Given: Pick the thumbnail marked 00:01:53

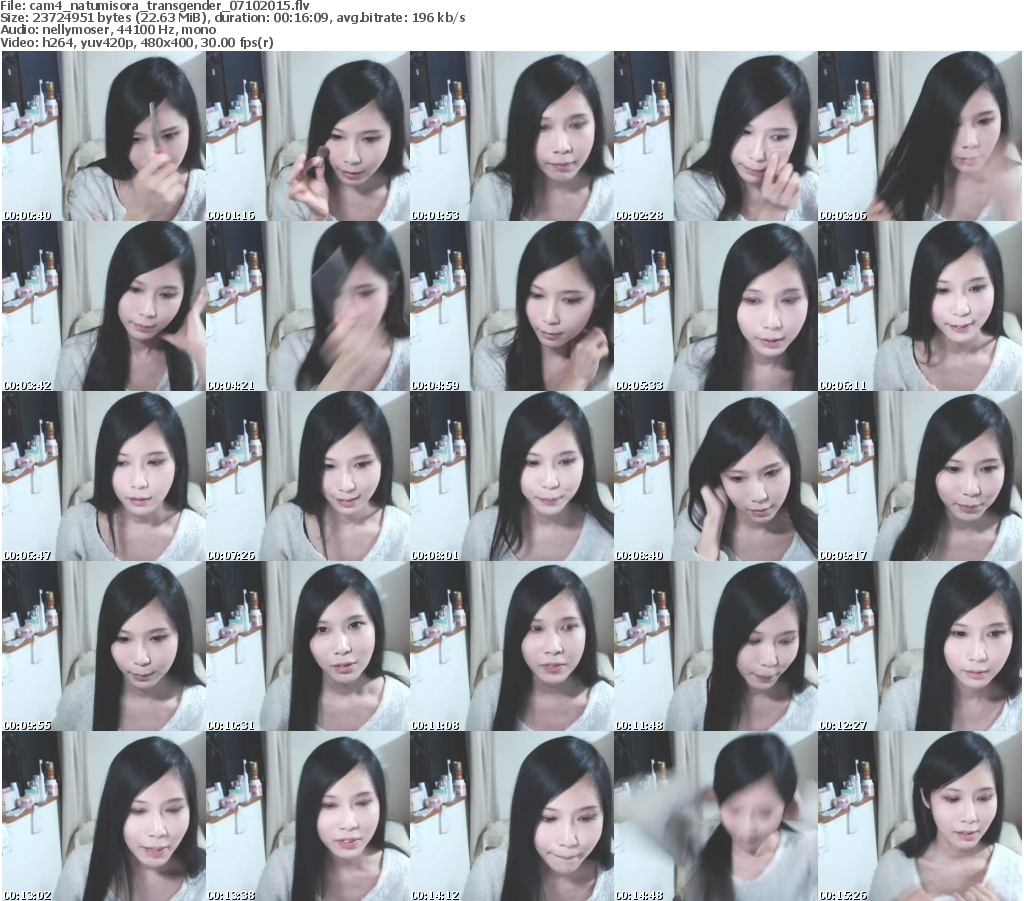Looking at the screenshot, I should pos(512,136).
